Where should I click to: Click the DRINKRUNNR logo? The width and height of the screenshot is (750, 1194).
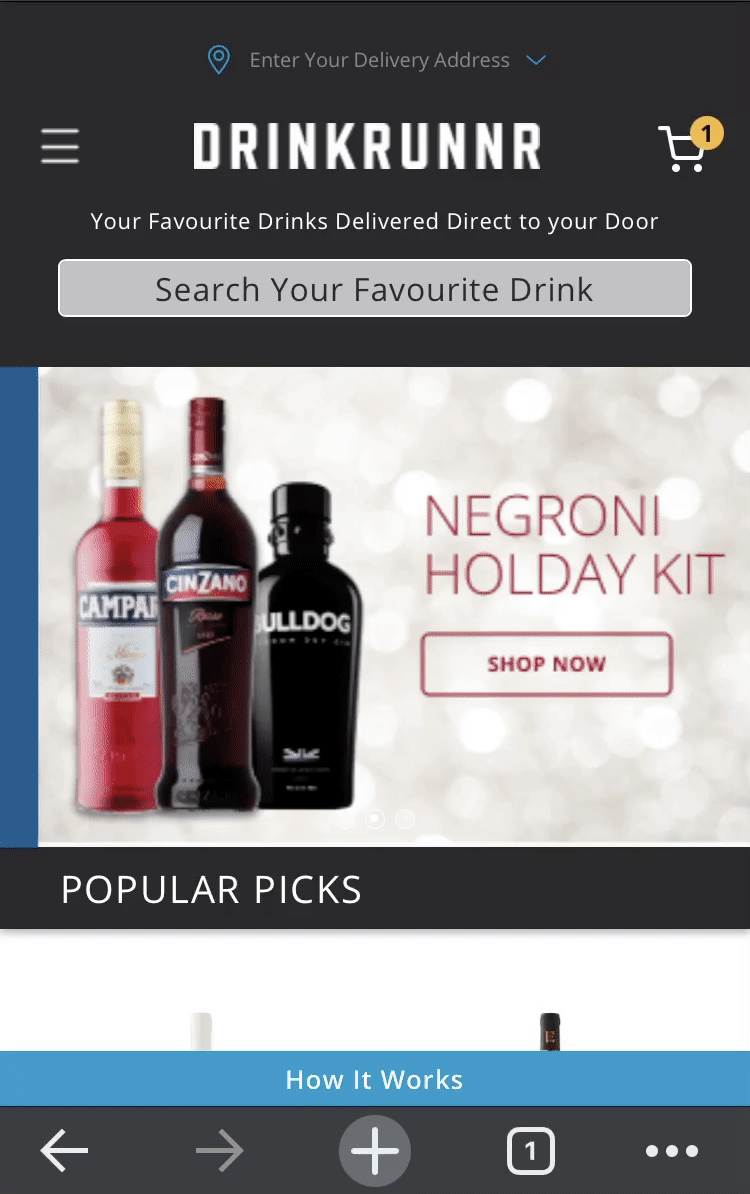click(367, 146)
